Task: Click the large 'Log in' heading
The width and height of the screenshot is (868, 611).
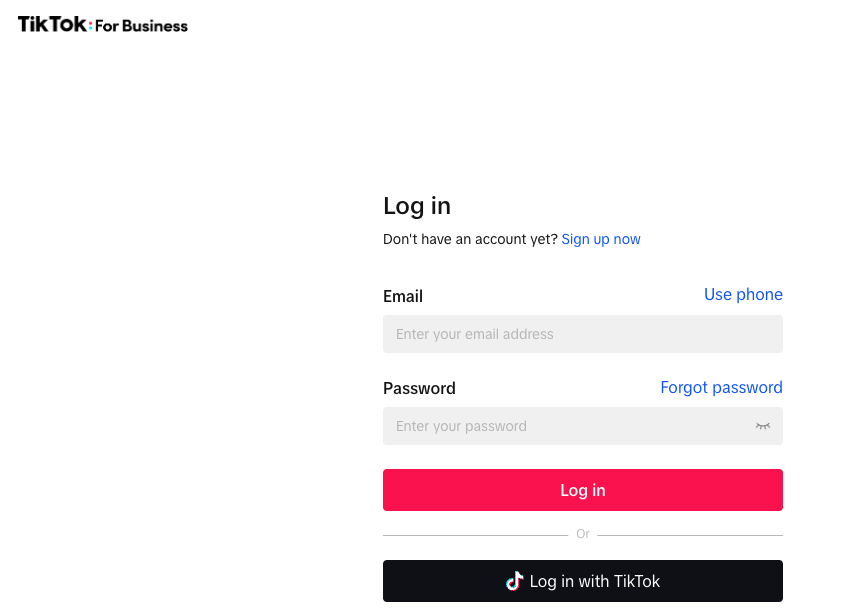Action: (x=417, y=206)
